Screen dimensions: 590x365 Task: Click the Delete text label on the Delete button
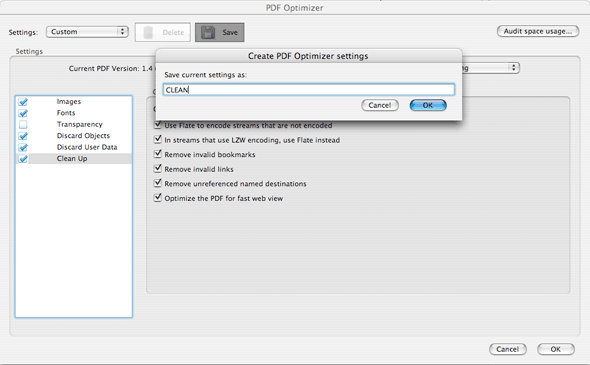[173, 32]
